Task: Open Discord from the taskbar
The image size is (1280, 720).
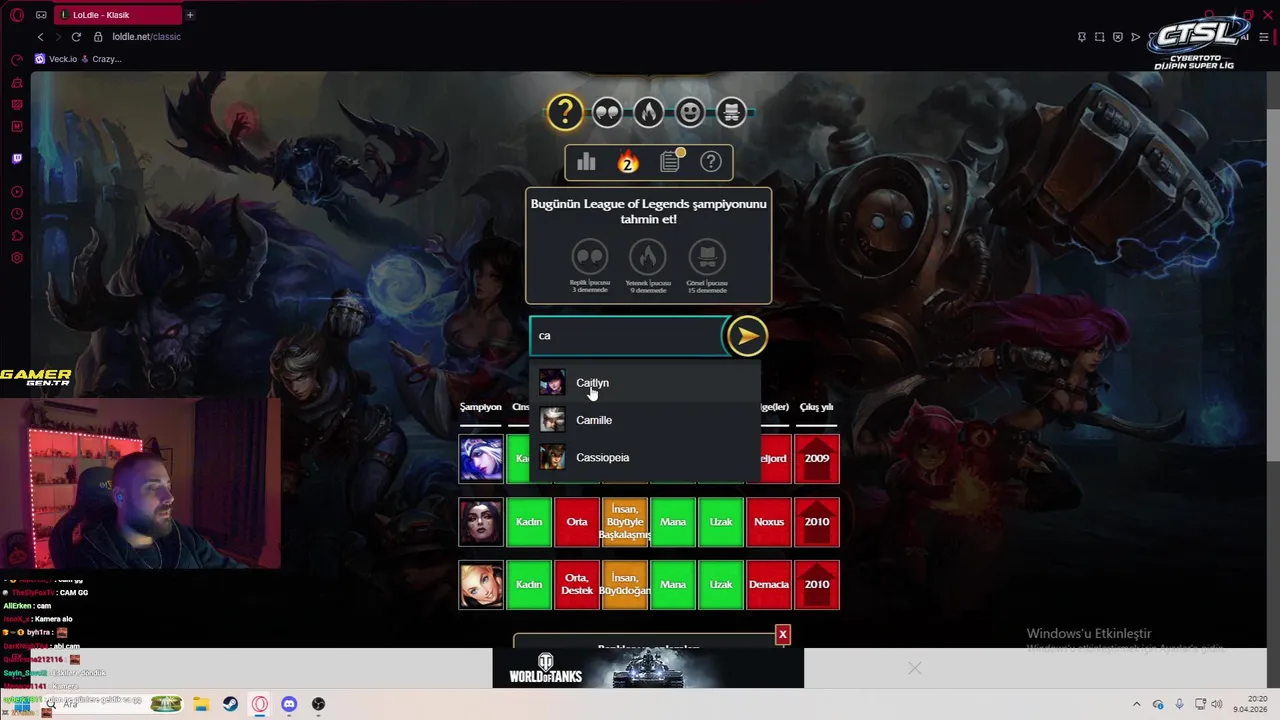Action: (289, 704)
